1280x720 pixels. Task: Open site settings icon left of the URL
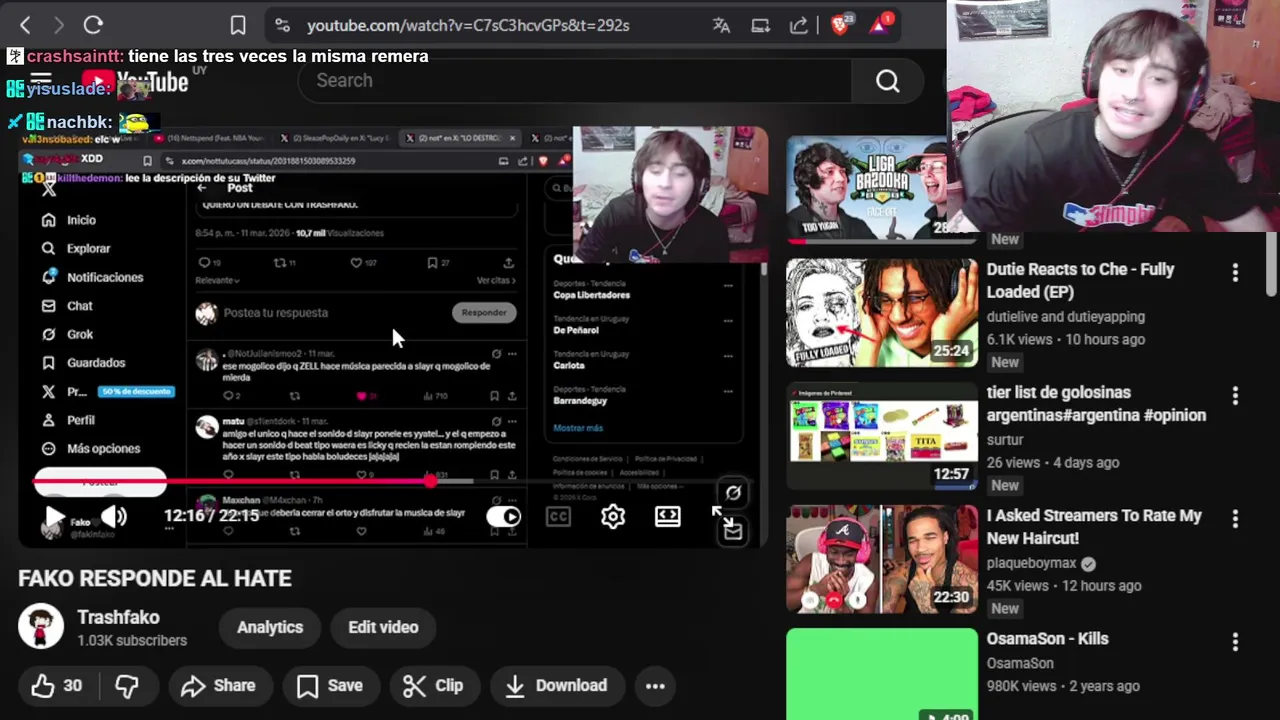coord(282,25)
